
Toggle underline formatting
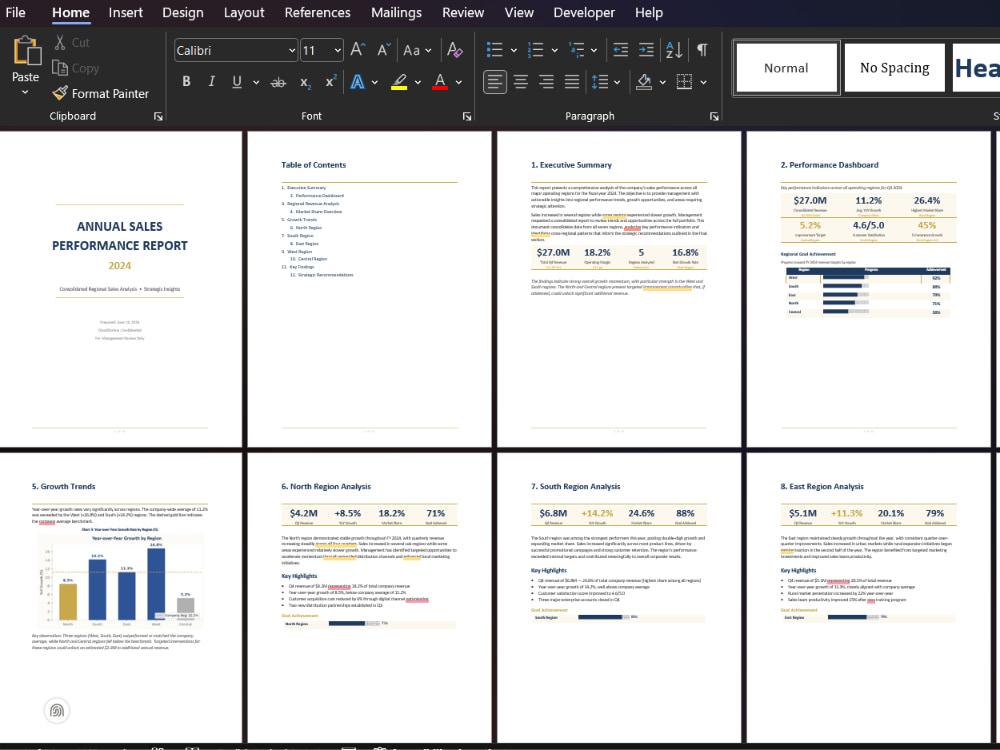(237, 82)
